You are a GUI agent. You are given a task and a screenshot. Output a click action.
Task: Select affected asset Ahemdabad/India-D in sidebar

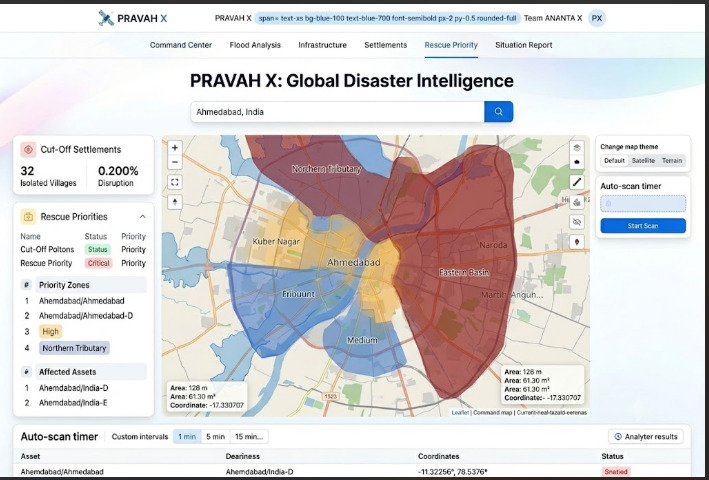point(74,388)
